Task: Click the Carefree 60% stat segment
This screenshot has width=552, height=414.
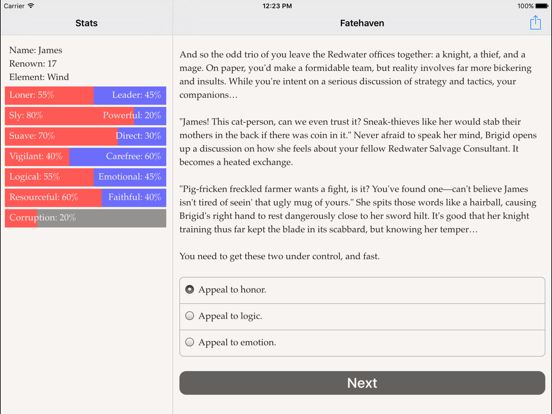Action: [118, 157]
